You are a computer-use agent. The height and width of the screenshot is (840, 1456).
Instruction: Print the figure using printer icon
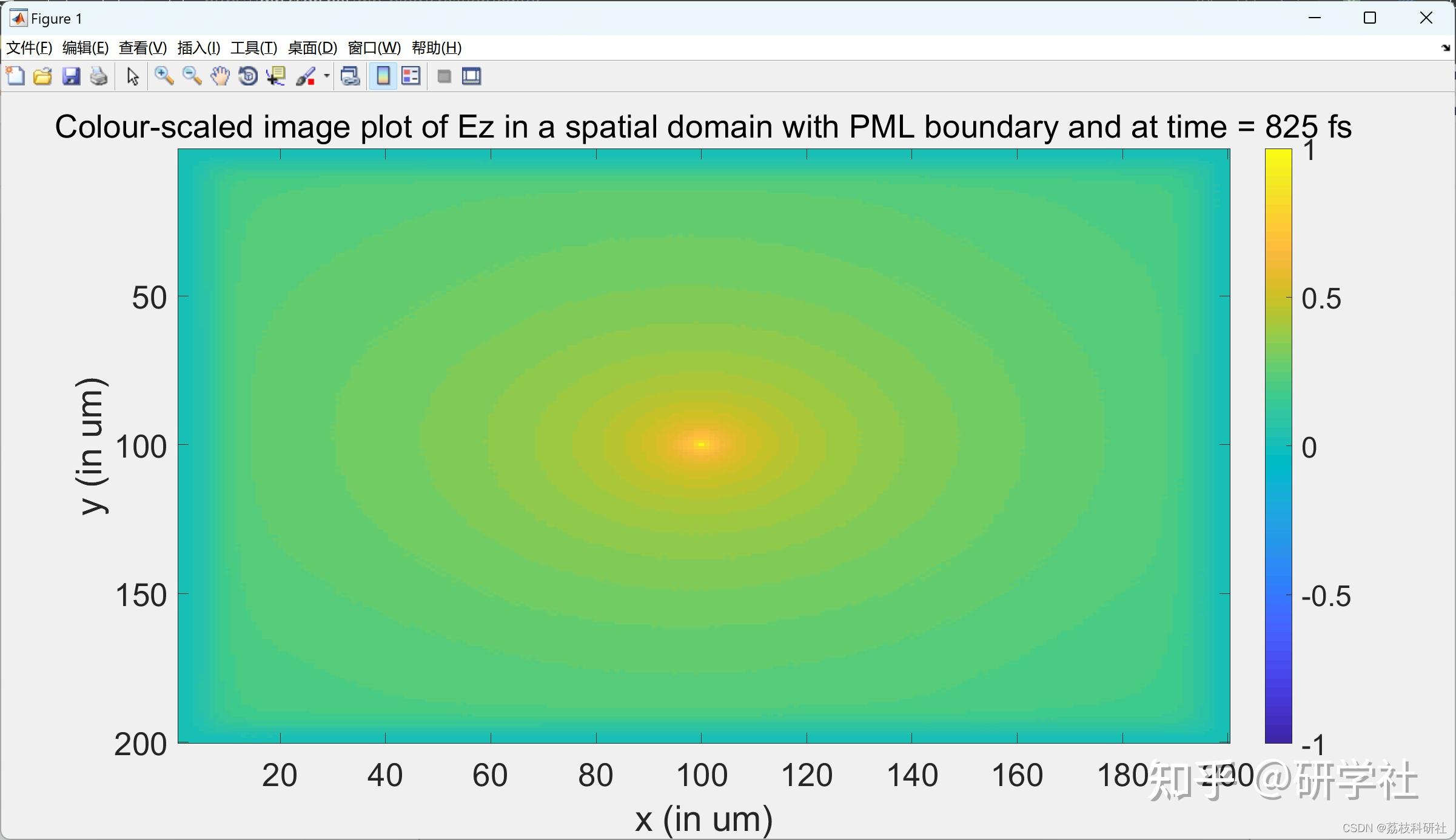(x=99, y=76)
